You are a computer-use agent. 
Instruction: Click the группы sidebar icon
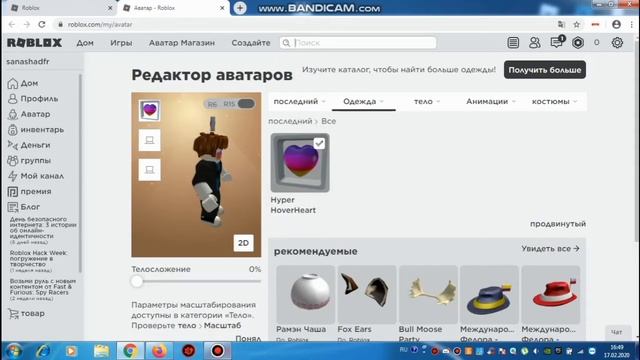(x=13, y=160)
